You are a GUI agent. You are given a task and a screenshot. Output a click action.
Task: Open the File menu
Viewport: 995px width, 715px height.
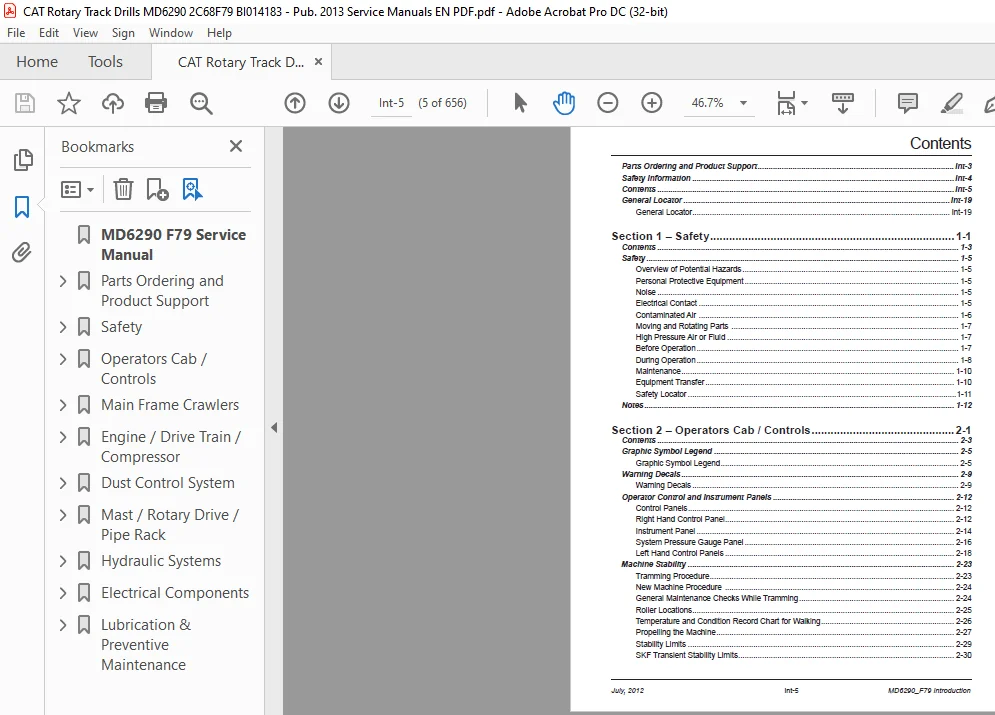pyautogui.click(x=16, y=33)
